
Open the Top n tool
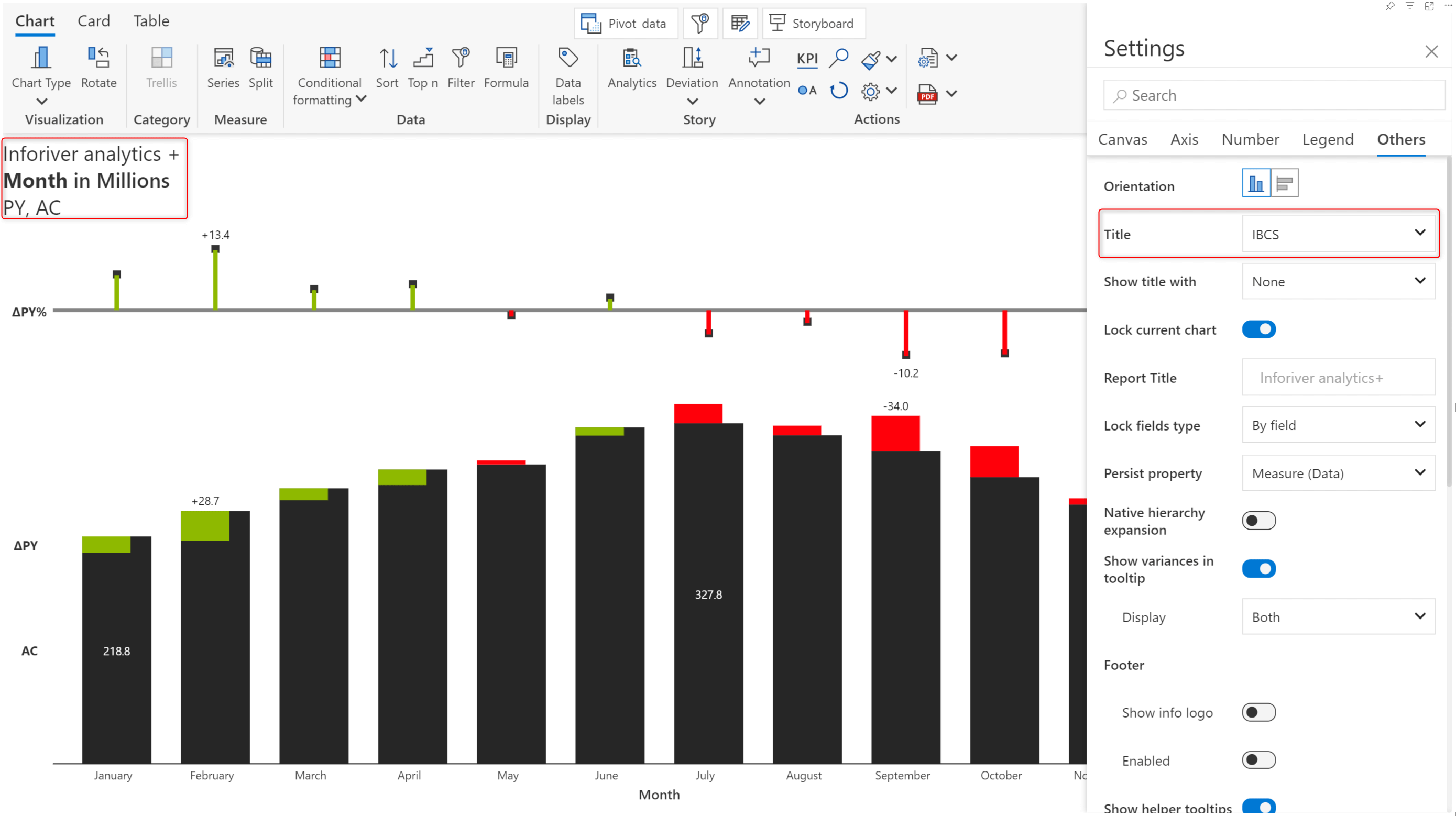pyautogui.click(x=423, y=67)
